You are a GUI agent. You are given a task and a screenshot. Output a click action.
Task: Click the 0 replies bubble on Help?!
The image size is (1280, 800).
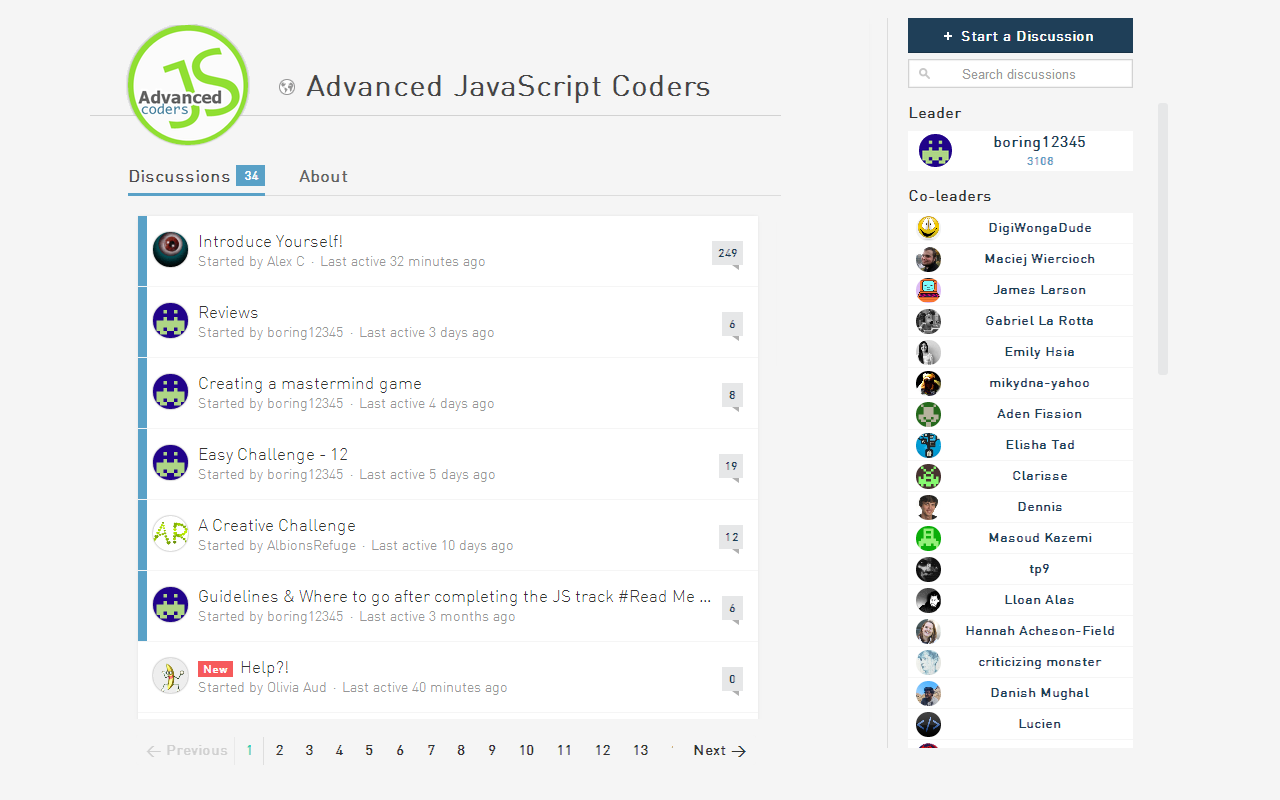coord(732,680)
